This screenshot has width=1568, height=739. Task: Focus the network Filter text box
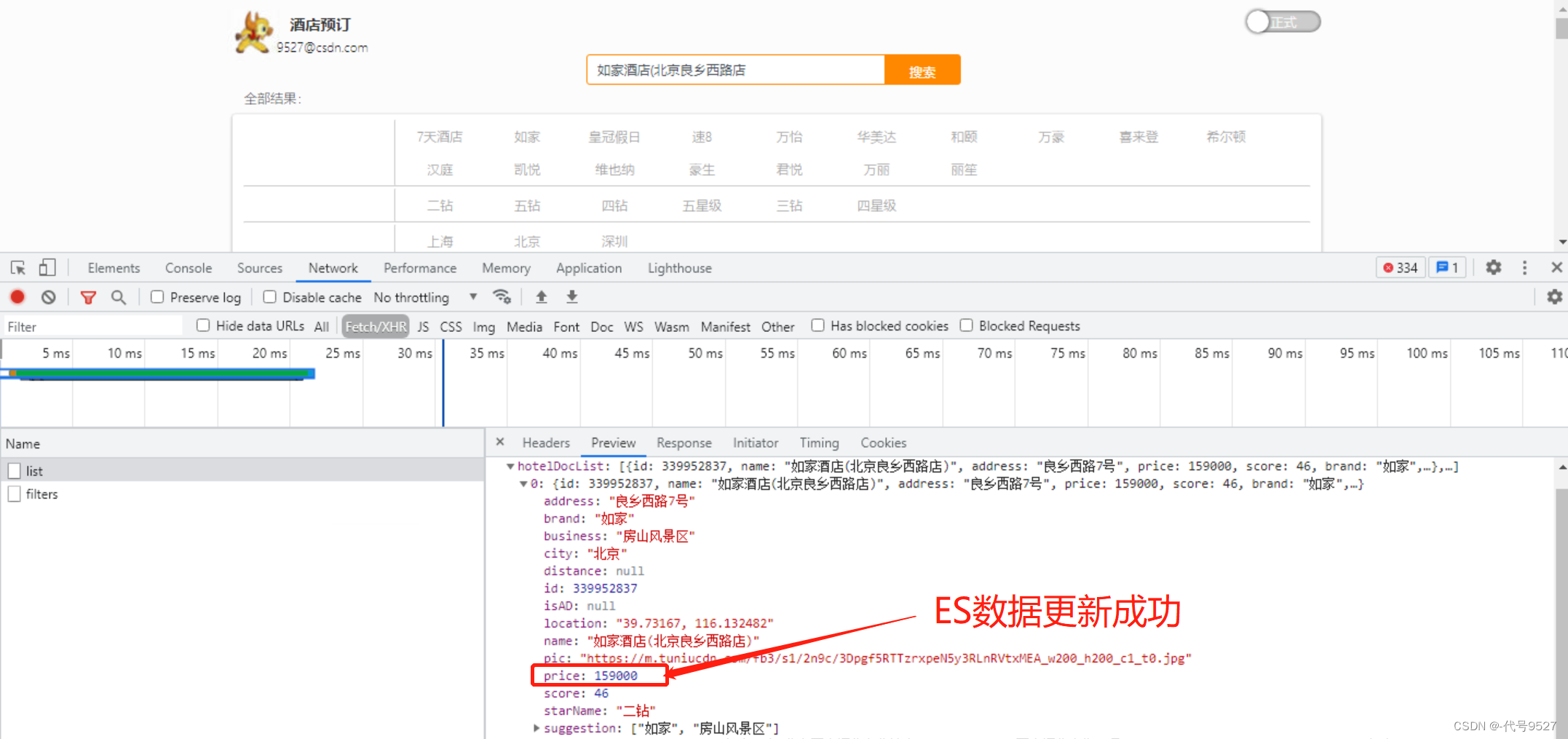[93, 326]
